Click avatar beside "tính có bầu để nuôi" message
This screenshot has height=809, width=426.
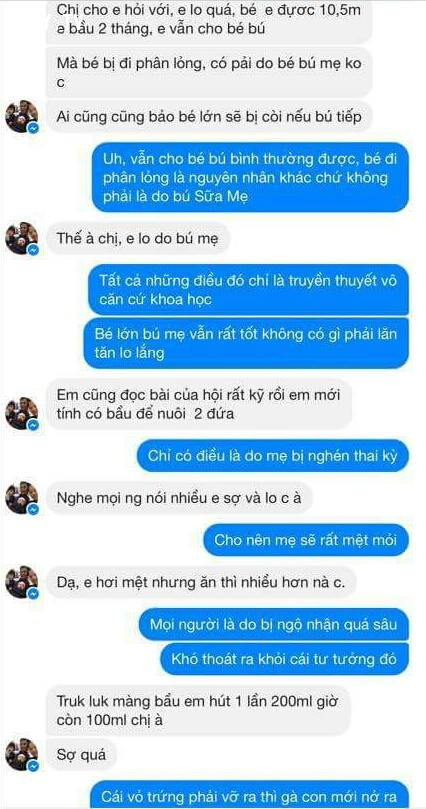(22, 413)
